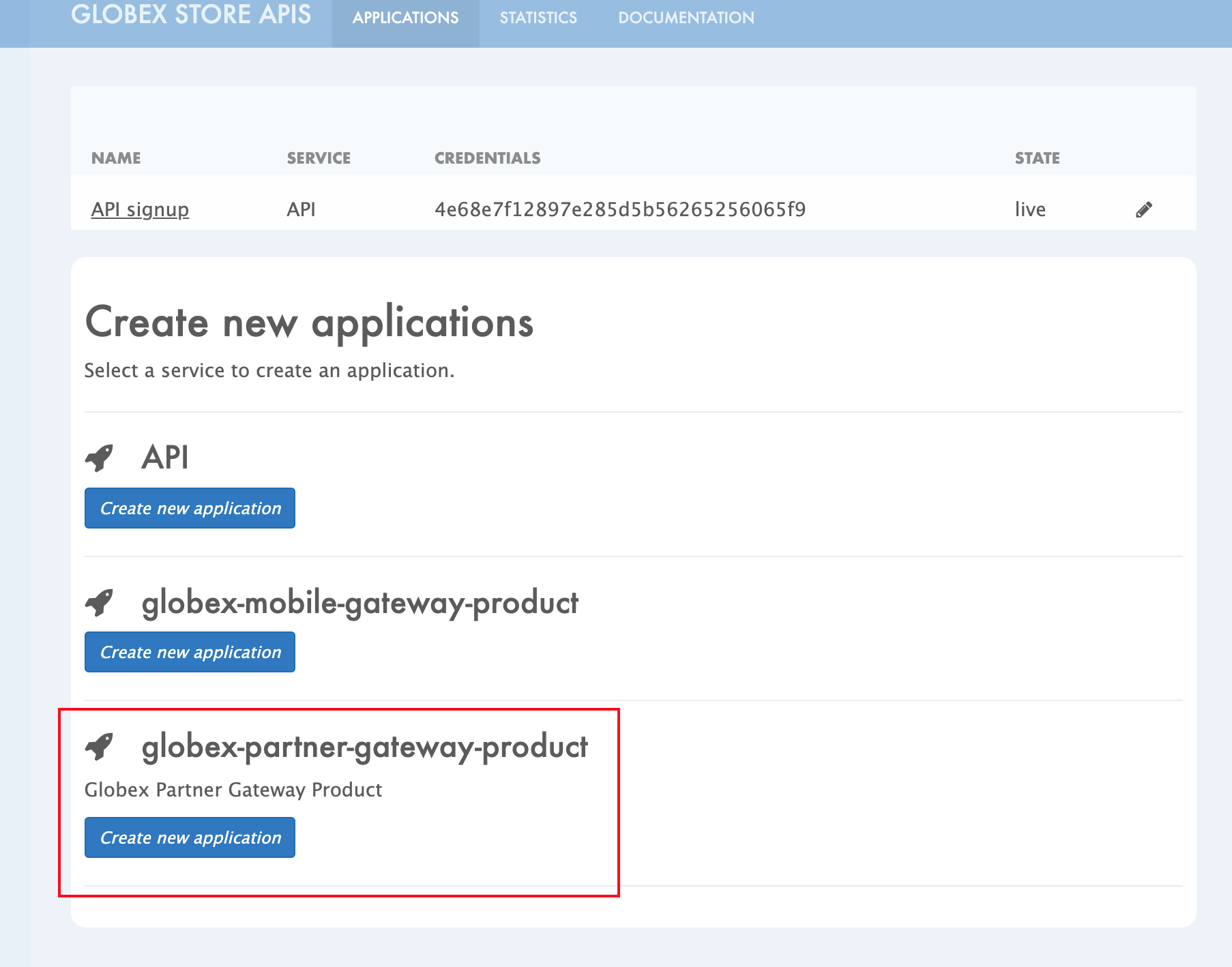Image resolution: width=1232 pixels, height=967 pixels.
Task: Click the globex-partner-gateway-product heading
Action: tap(365, 747)
